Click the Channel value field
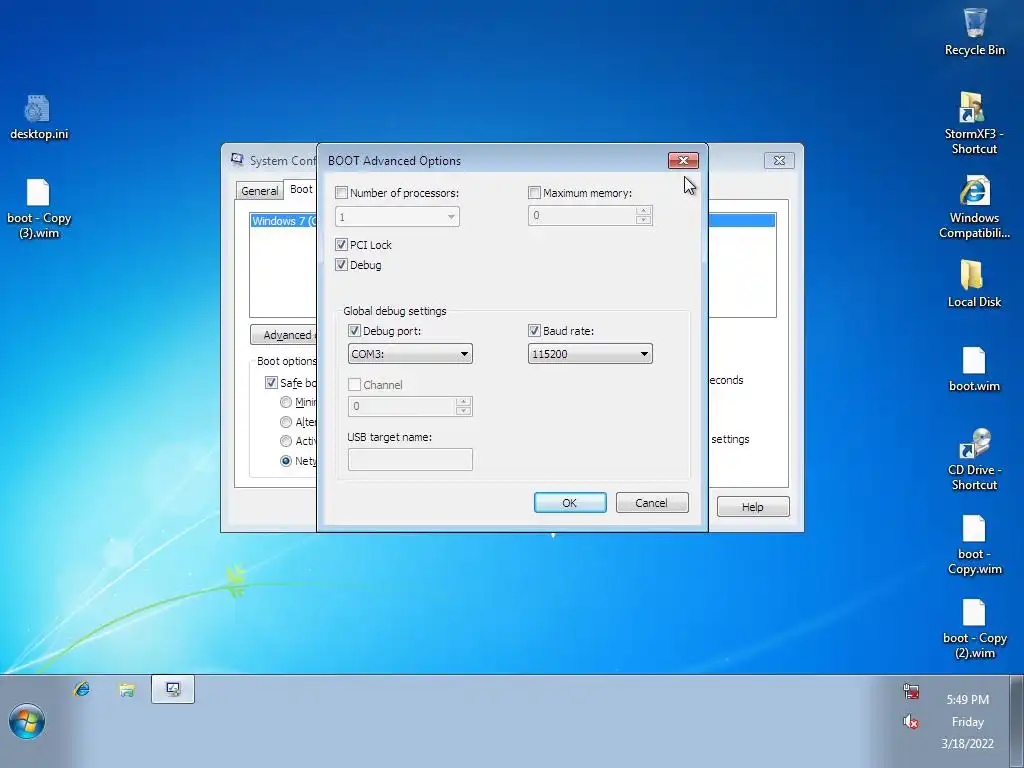This screenshot has height=768, width=1024. tap(402, 406)
